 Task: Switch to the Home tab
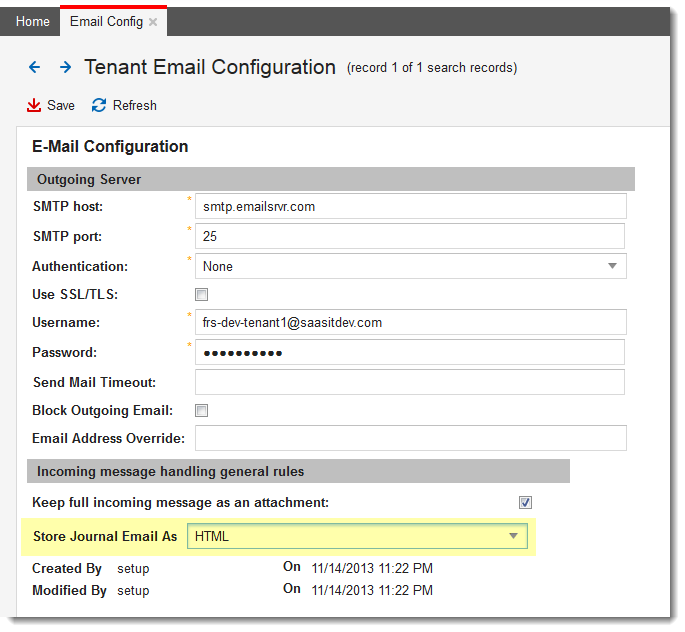tap(33, 21)
